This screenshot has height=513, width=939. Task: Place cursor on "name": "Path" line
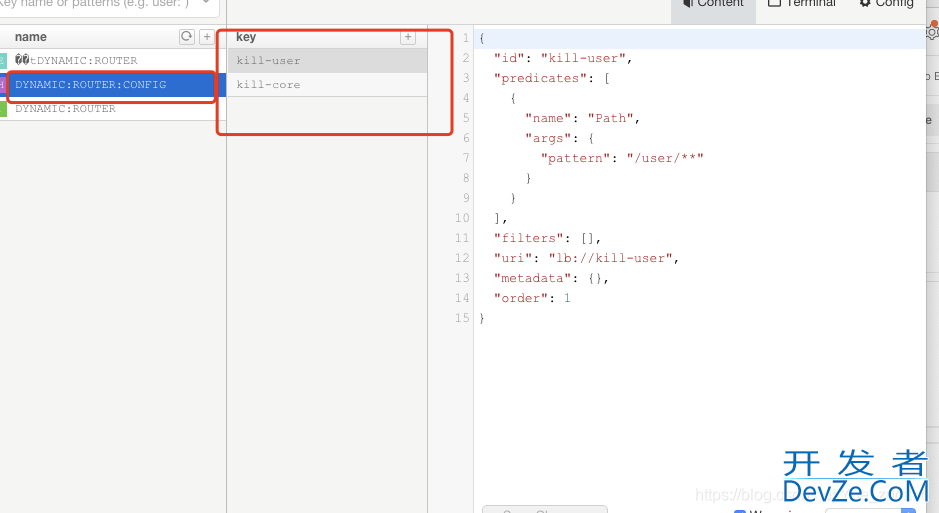pos(583,118)
